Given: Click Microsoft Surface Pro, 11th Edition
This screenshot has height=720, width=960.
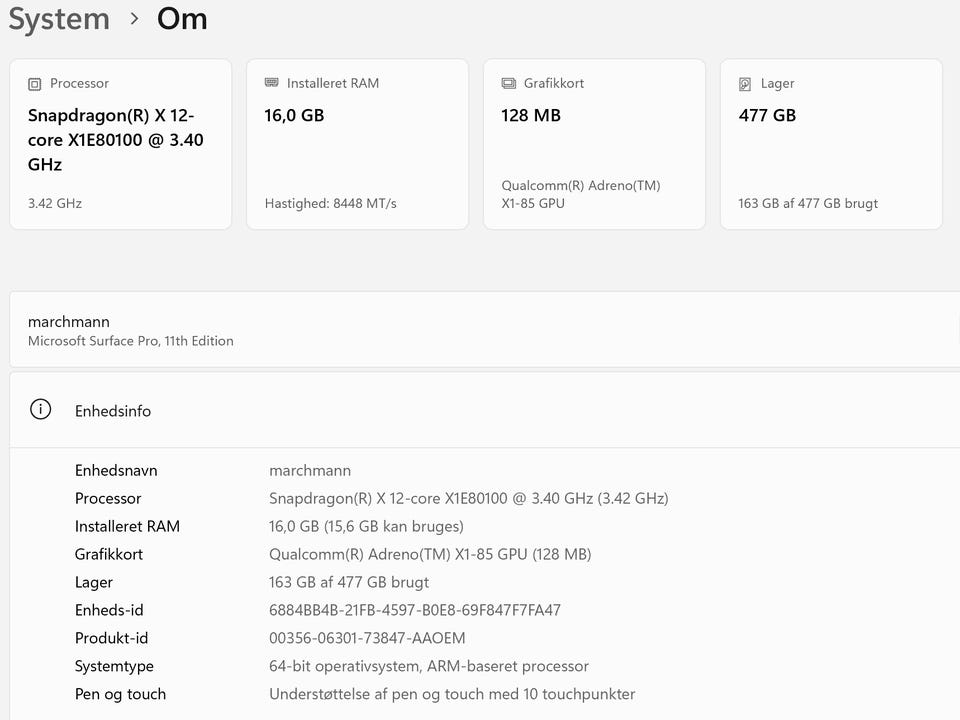Looking at the screenshot, I should point(131,341).
